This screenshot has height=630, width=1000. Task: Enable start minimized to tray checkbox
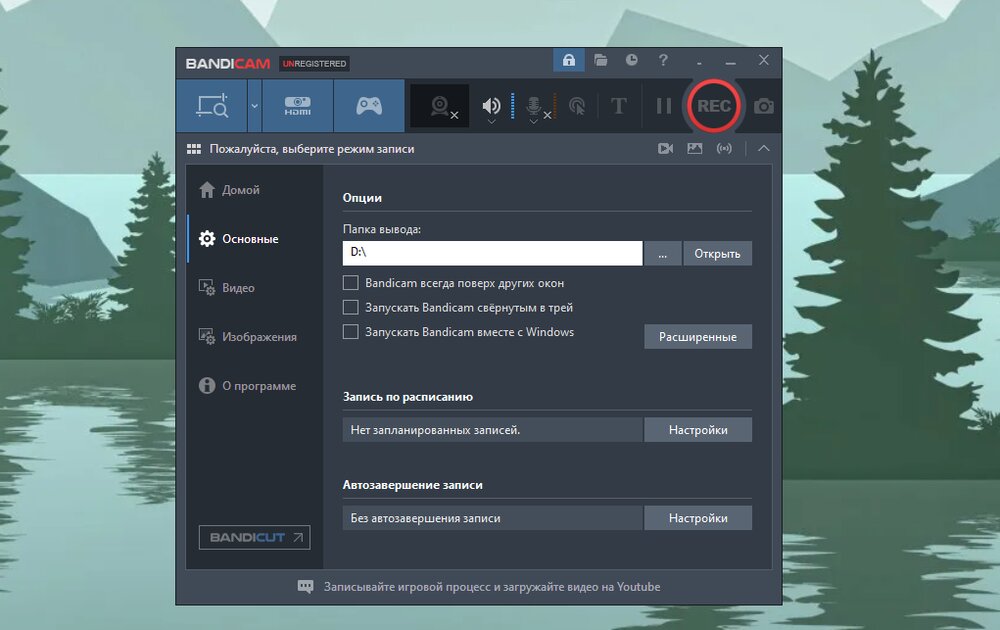click(351, 307)
